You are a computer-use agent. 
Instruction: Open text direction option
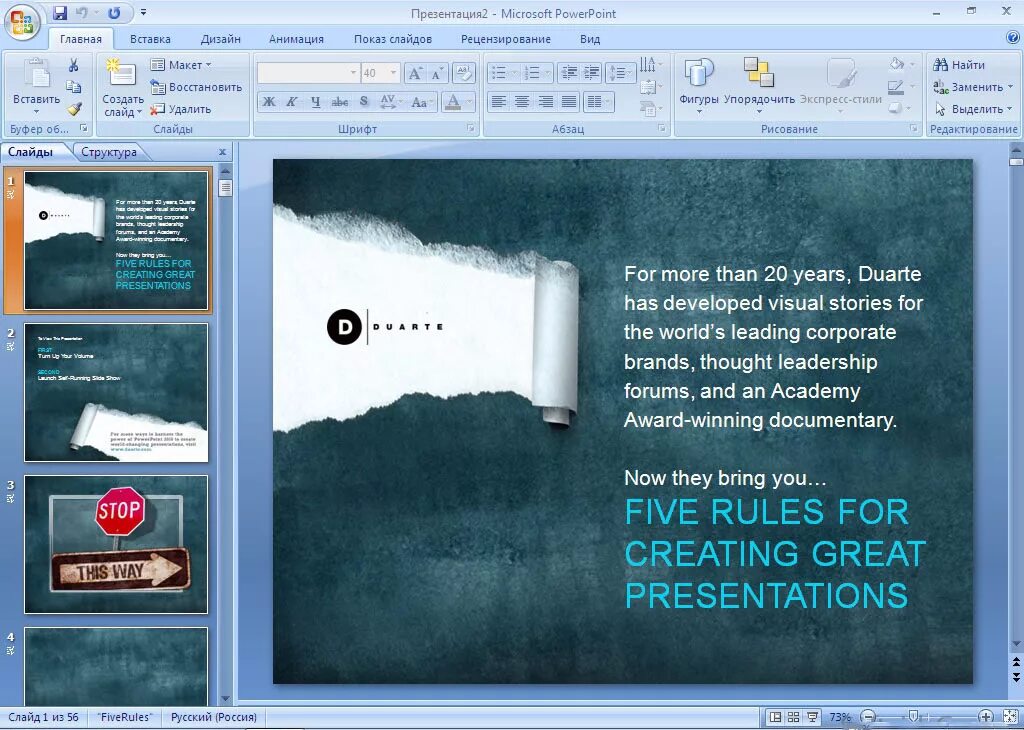click(x=650, y=65)
